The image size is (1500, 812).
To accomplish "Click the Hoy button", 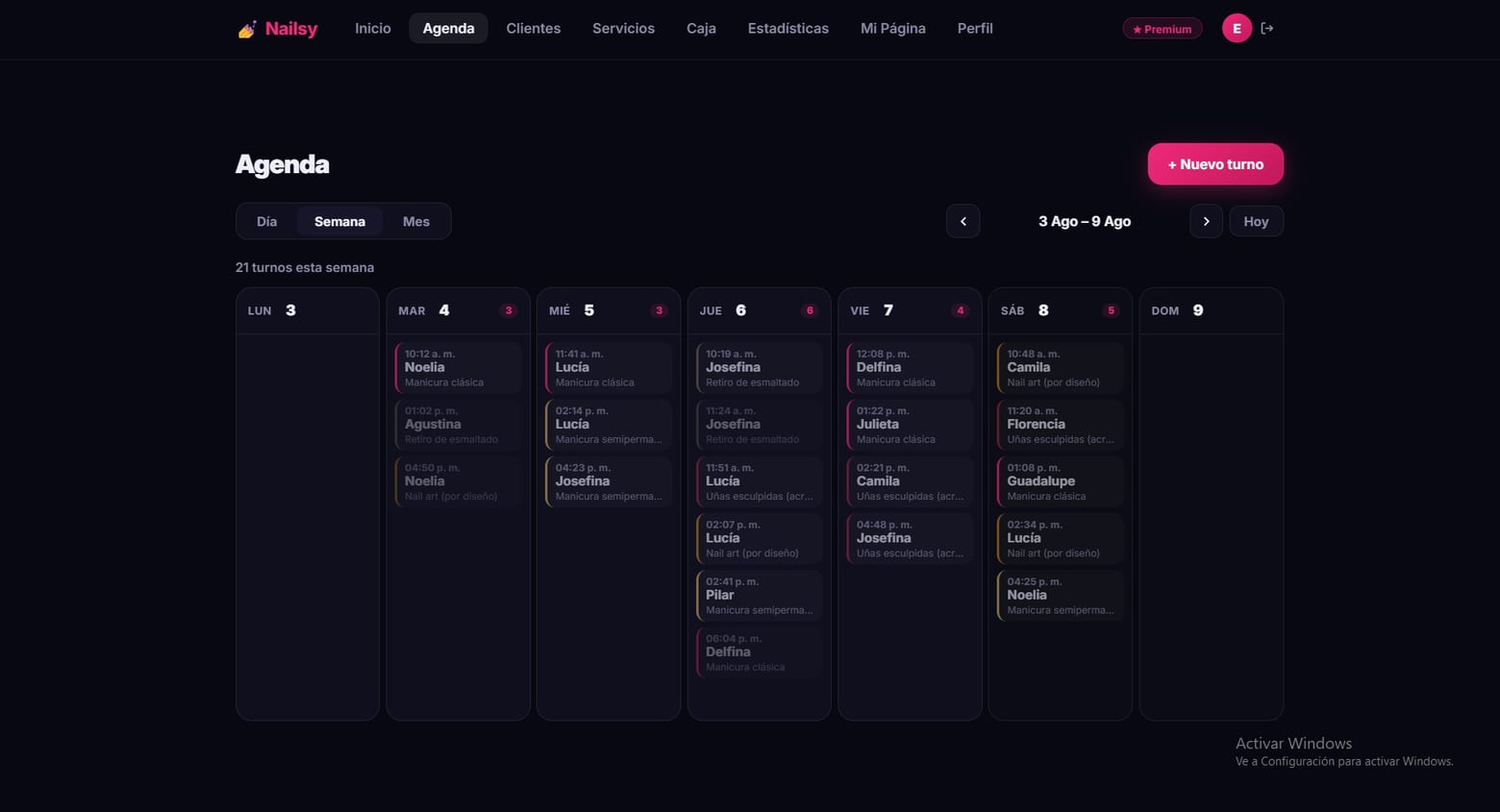I will [1256, 221].
